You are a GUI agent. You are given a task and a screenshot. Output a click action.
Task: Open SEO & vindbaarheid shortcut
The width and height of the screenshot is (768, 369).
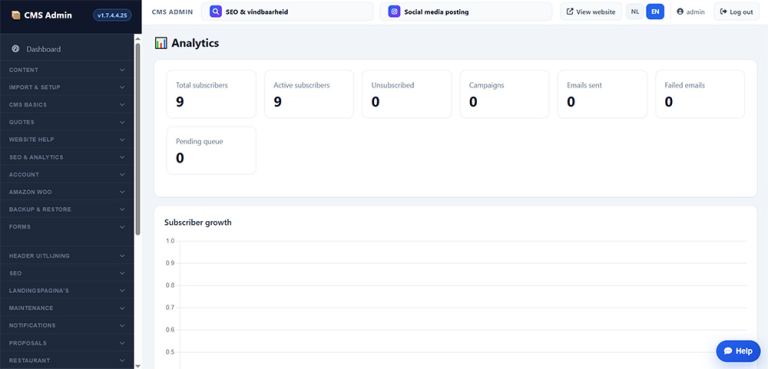point(288,12)
